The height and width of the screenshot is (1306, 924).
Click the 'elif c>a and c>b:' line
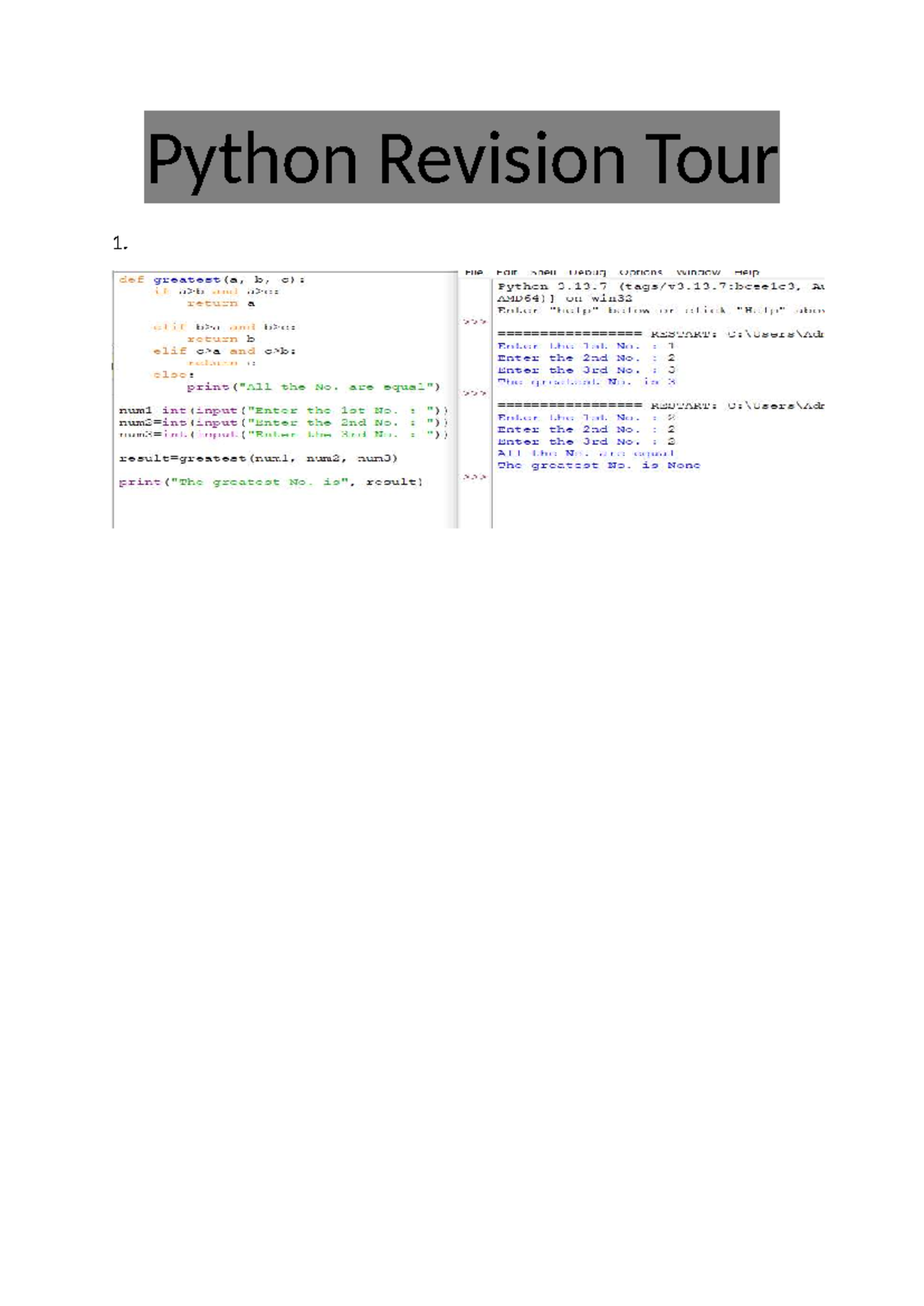coord(225,350)
